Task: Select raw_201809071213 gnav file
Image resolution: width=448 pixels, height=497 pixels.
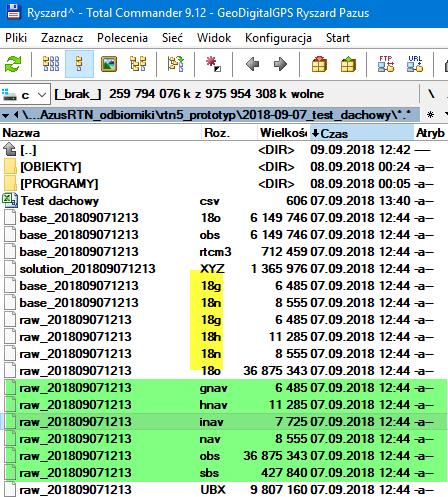Action: [224, 388]
